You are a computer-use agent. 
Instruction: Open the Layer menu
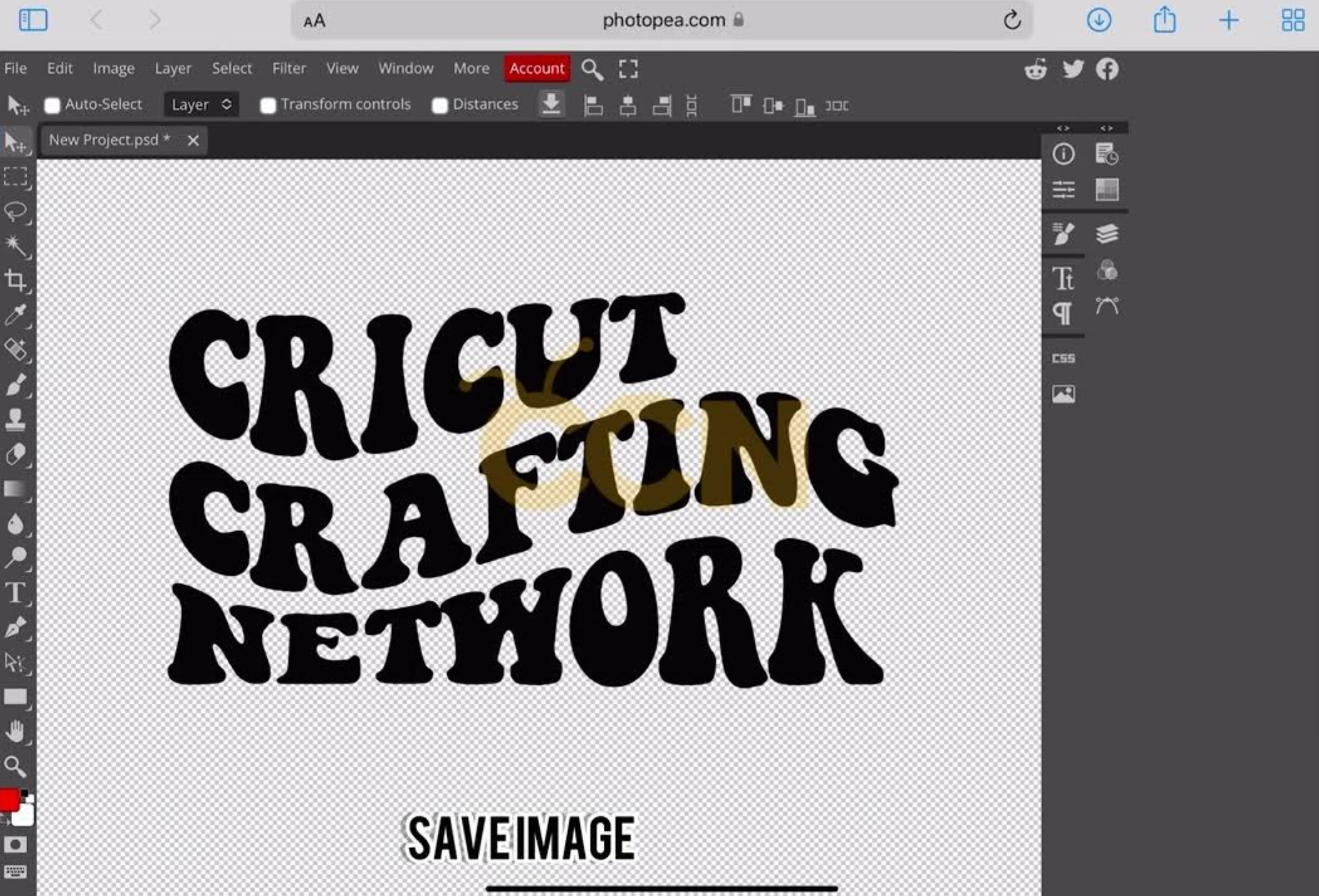[173, 68]
